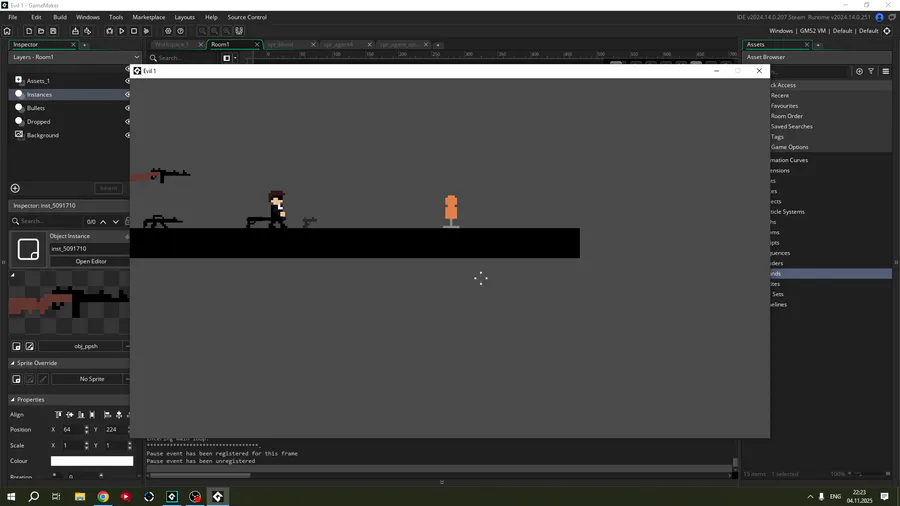Select the Assets_1 layer
The height and width of the screenshot is (506, 900).
pos(69,81)
